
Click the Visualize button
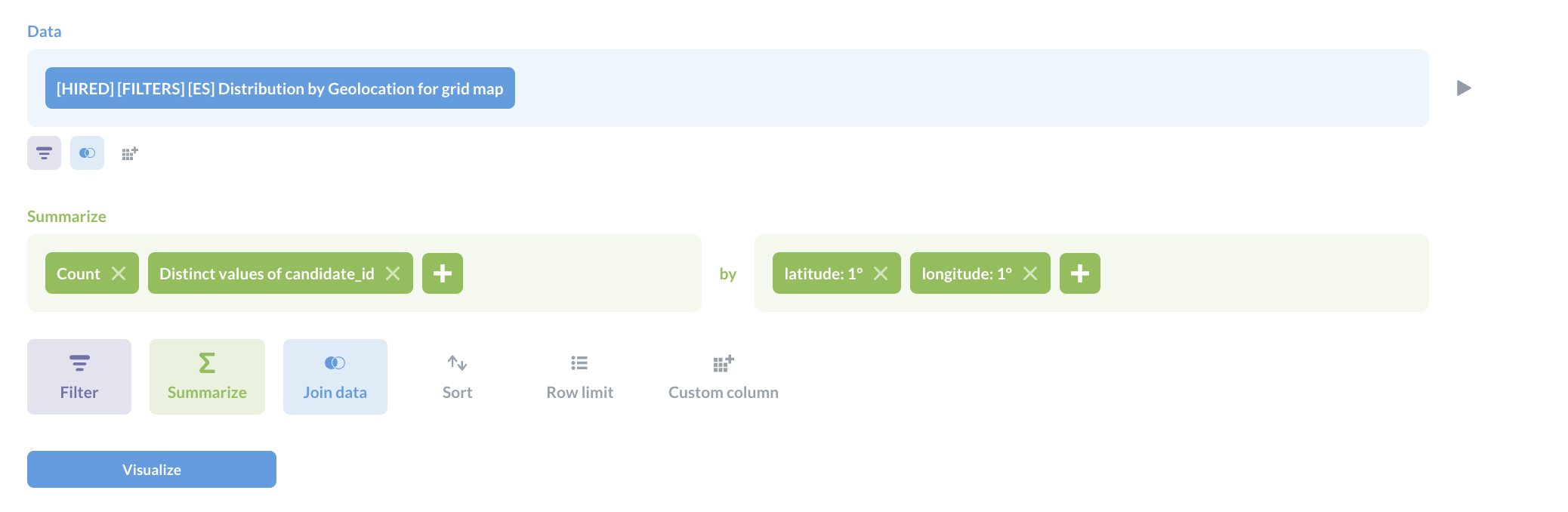click(x=152, y=470)
